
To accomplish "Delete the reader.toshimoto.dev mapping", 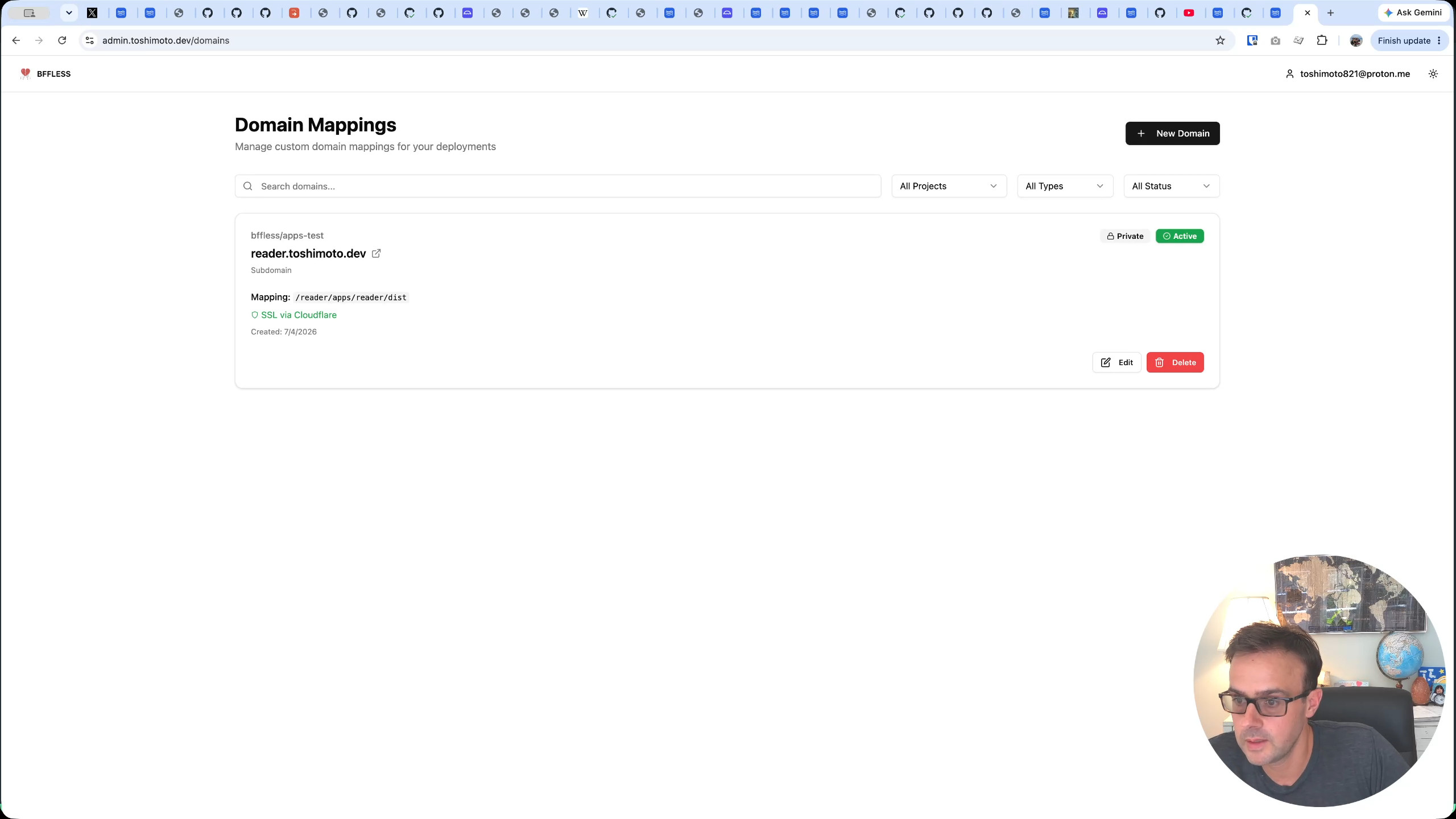I will pos(1175,362).
